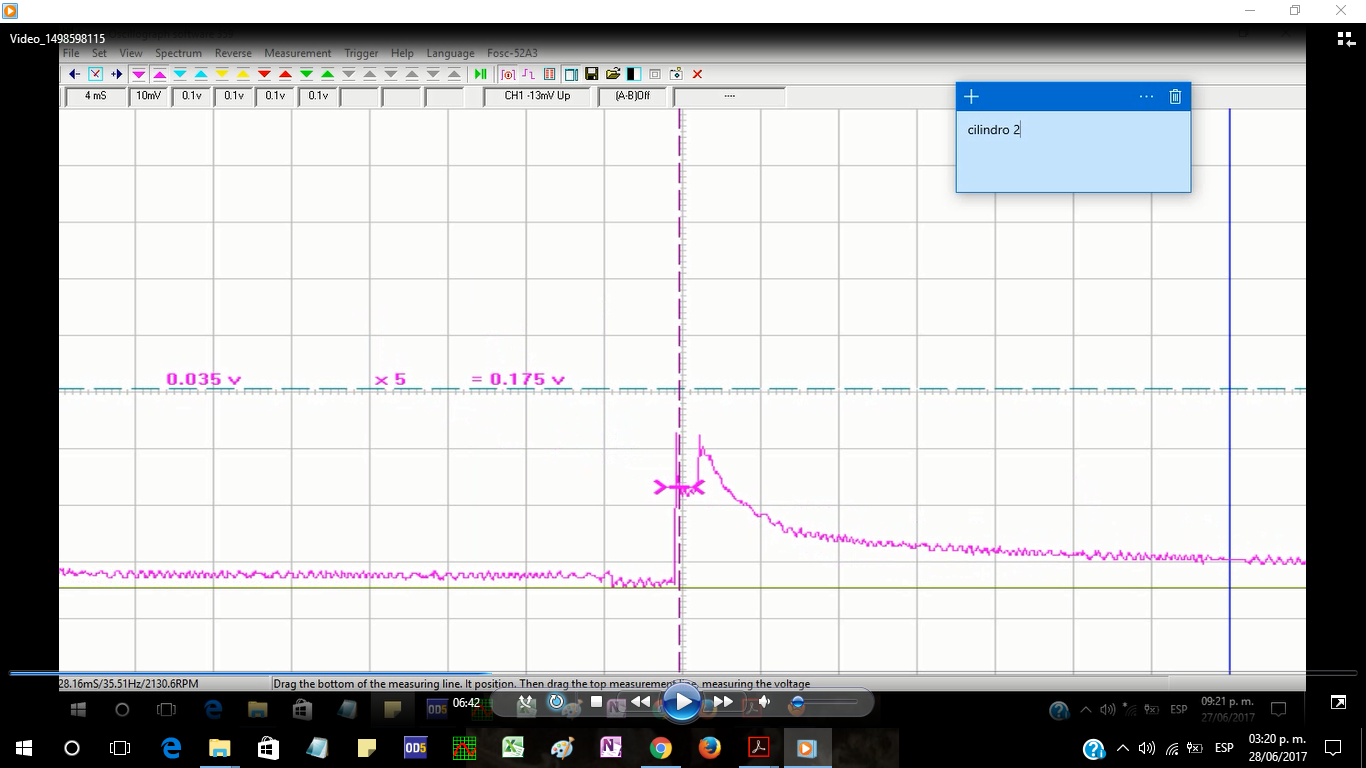Open the sticky note three-dots menu
The width and height of the screenshot is (1366, 768).
1146,96
